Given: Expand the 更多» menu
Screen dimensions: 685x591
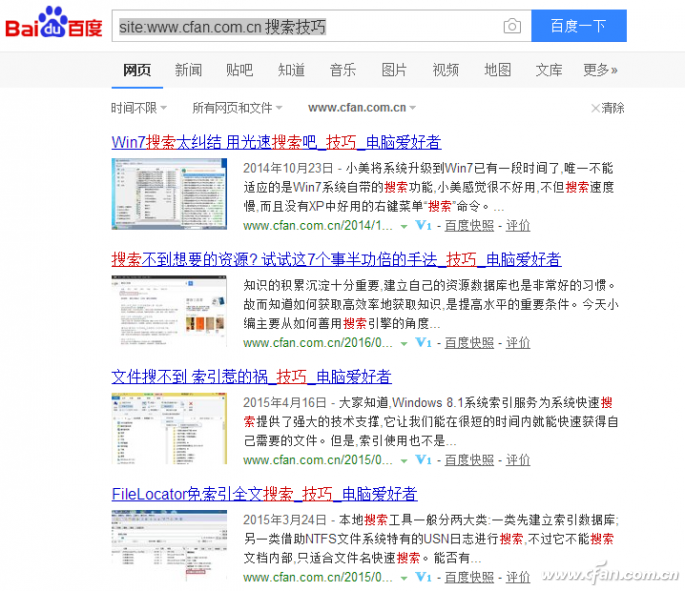Looking at the screenshot, I should point(600,70).
